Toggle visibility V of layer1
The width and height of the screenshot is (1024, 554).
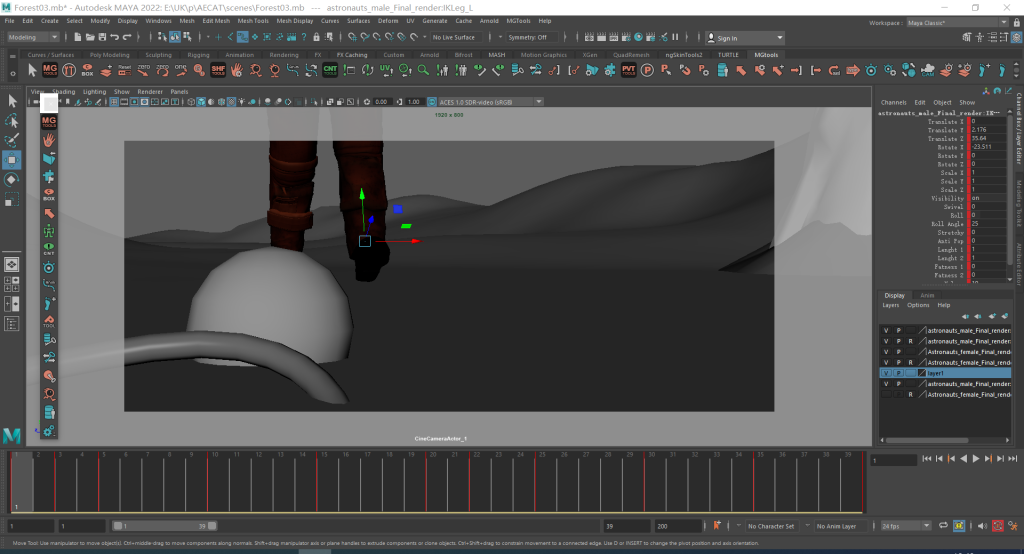[x=886, y=373]
